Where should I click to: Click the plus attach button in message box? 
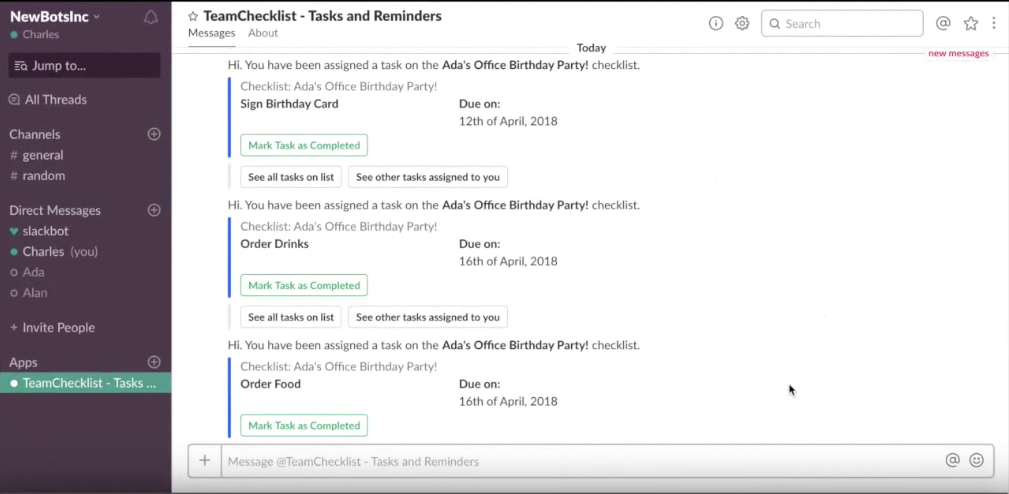[205, 461]
